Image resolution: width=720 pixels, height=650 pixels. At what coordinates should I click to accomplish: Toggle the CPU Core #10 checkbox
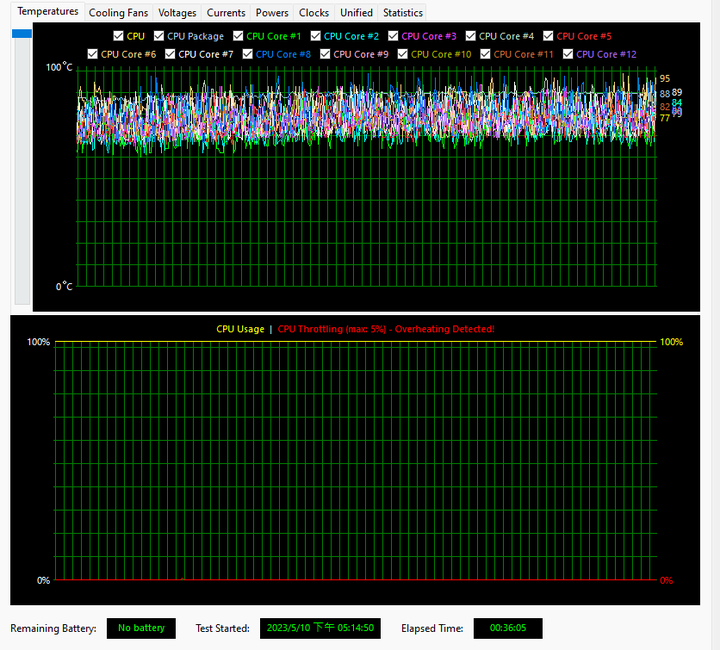pos(403,54)
